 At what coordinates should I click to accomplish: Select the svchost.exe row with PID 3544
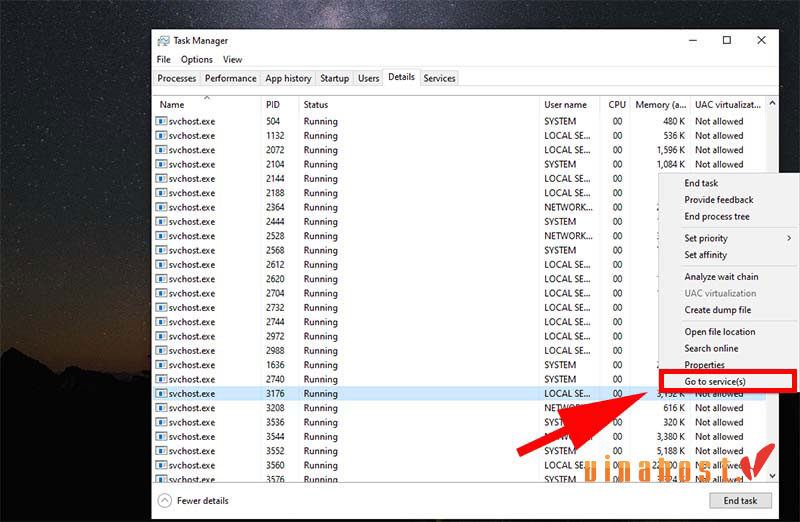[459, 437]
